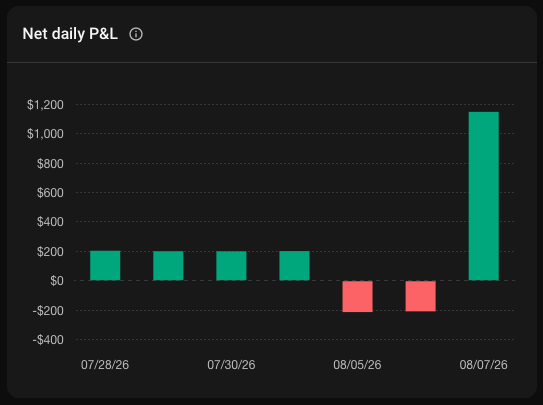This screenshot has height=405, width=543.
Task: Click the 07/28/26 date label
Action: click(x=105, y=365)
